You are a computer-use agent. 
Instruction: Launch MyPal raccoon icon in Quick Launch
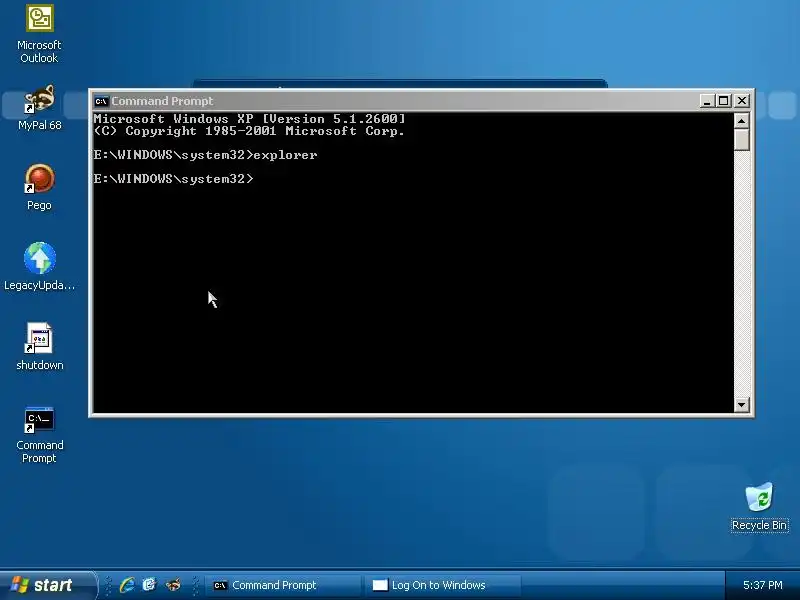[173, 585]
